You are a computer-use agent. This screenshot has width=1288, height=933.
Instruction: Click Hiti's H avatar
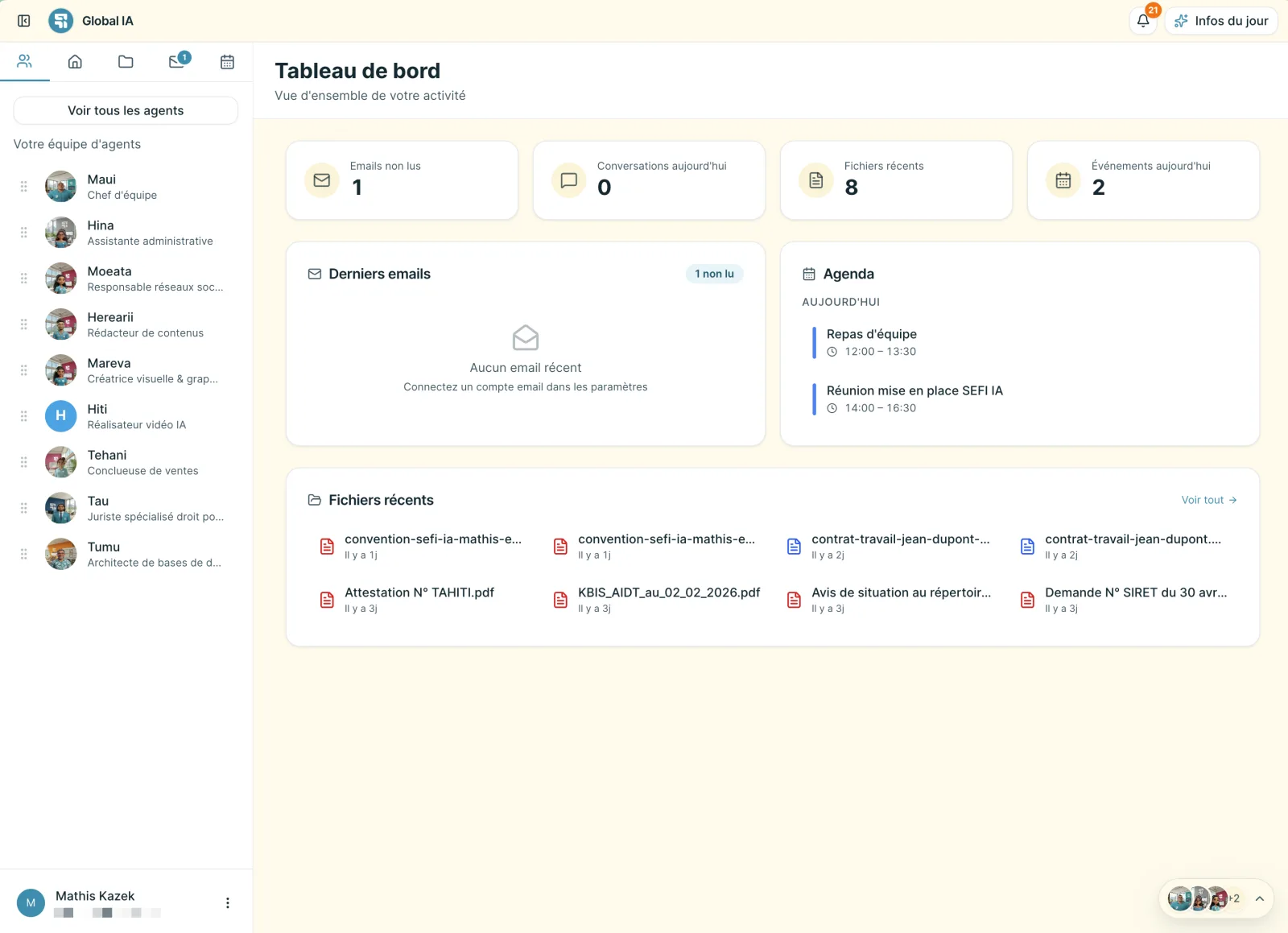pos(61,416)
